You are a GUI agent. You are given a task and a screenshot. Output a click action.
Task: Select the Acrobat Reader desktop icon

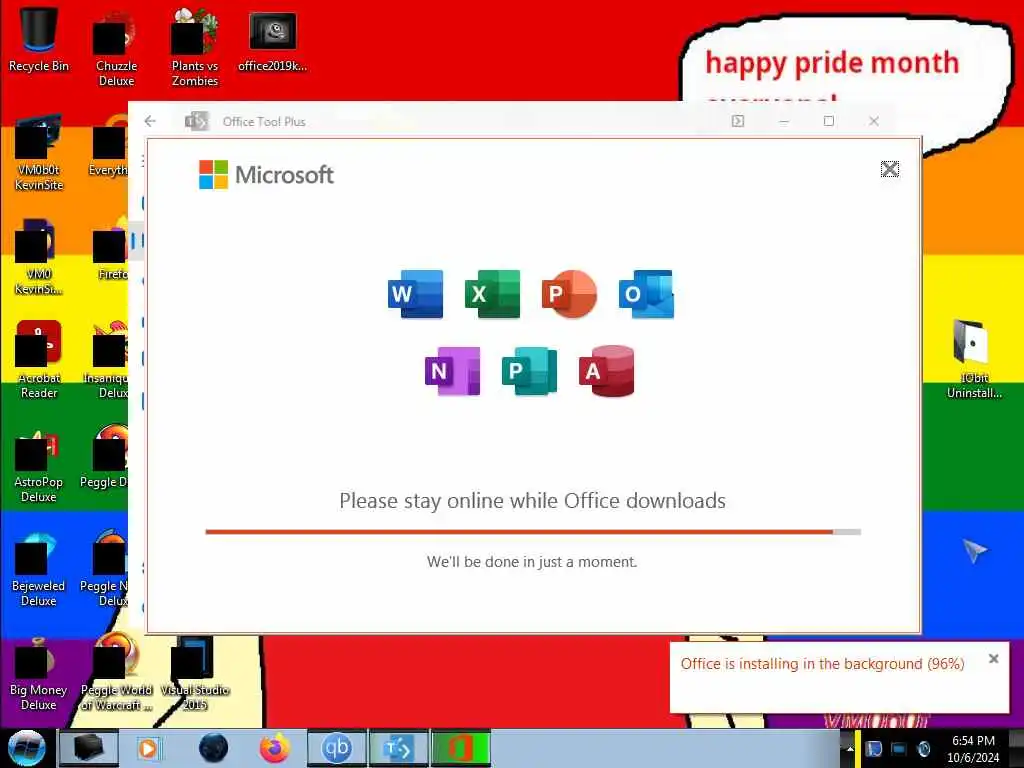[x=39, y=359]
